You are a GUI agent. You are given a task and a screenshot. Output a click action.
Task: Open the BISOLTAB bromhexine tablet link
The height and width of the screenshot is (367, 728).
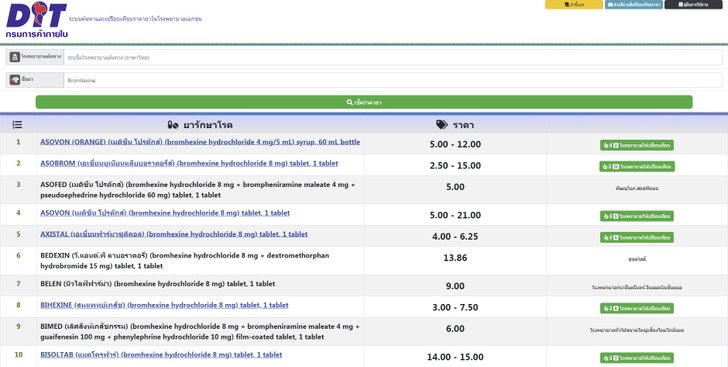click(161, 355)
